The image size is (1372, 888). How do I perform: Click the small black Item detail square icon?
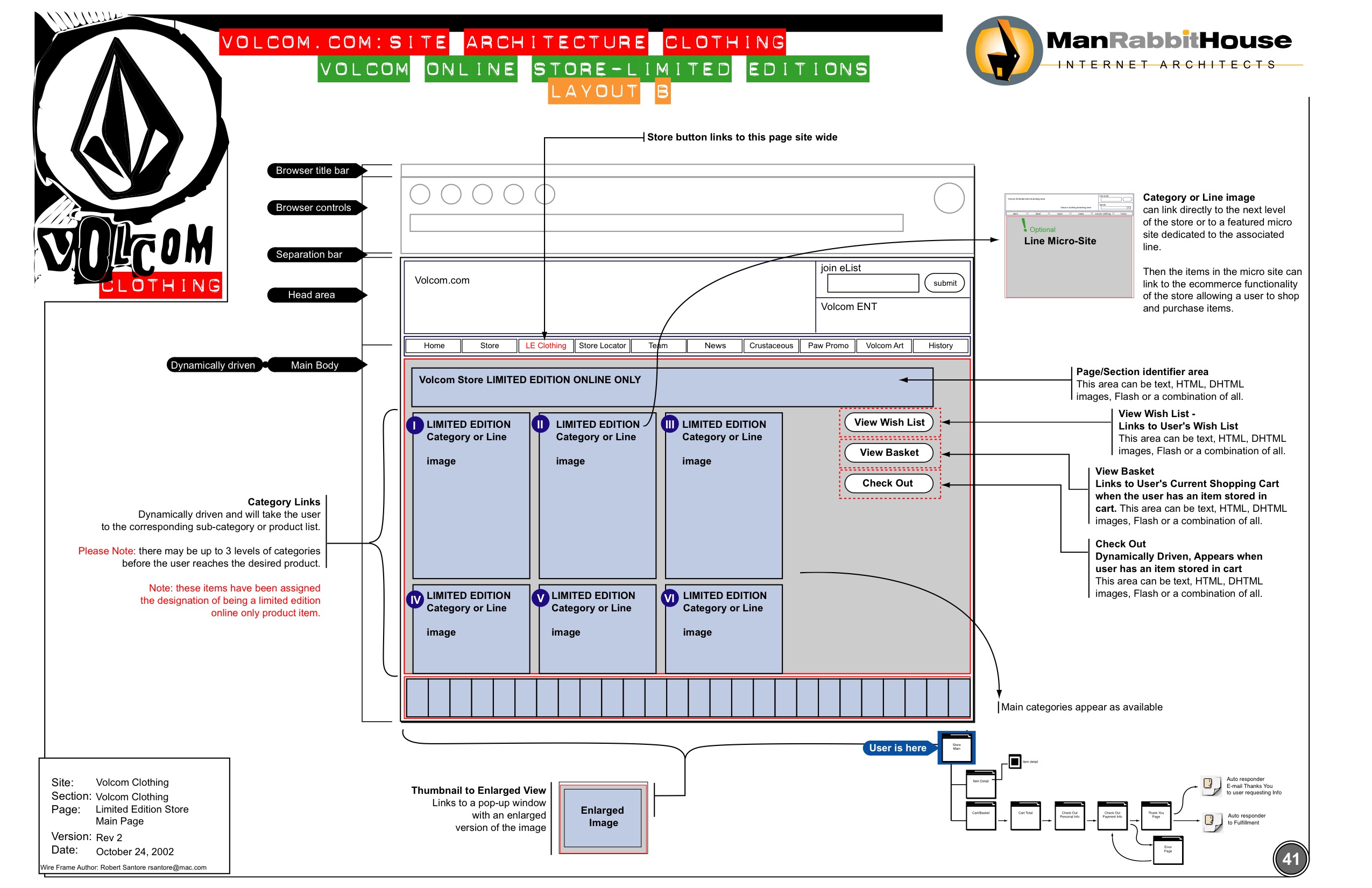coord(1015,762)
